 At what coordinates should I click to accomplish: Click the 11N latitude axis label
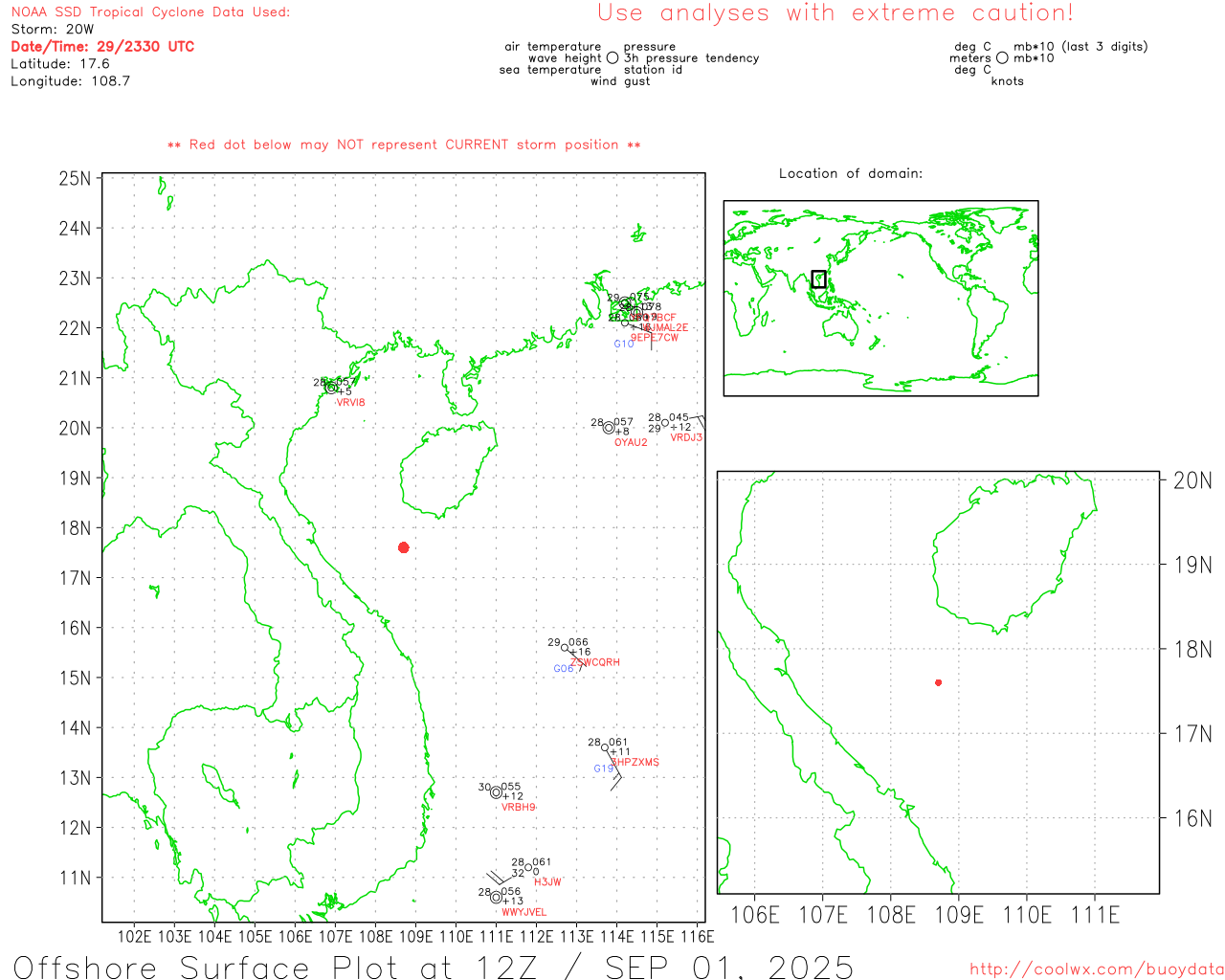click(76, 878)
